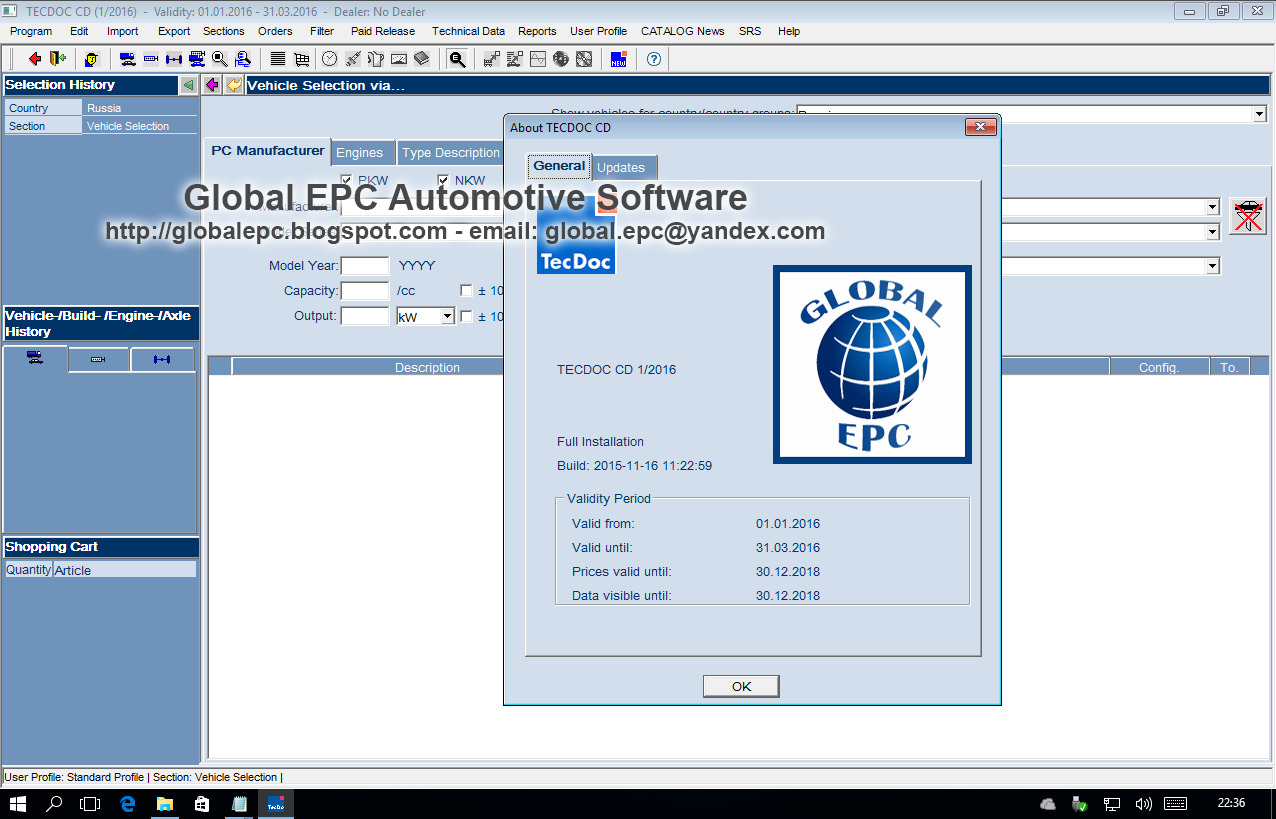Click the Article column in Shopping Cart

click(x=125, y=570)
